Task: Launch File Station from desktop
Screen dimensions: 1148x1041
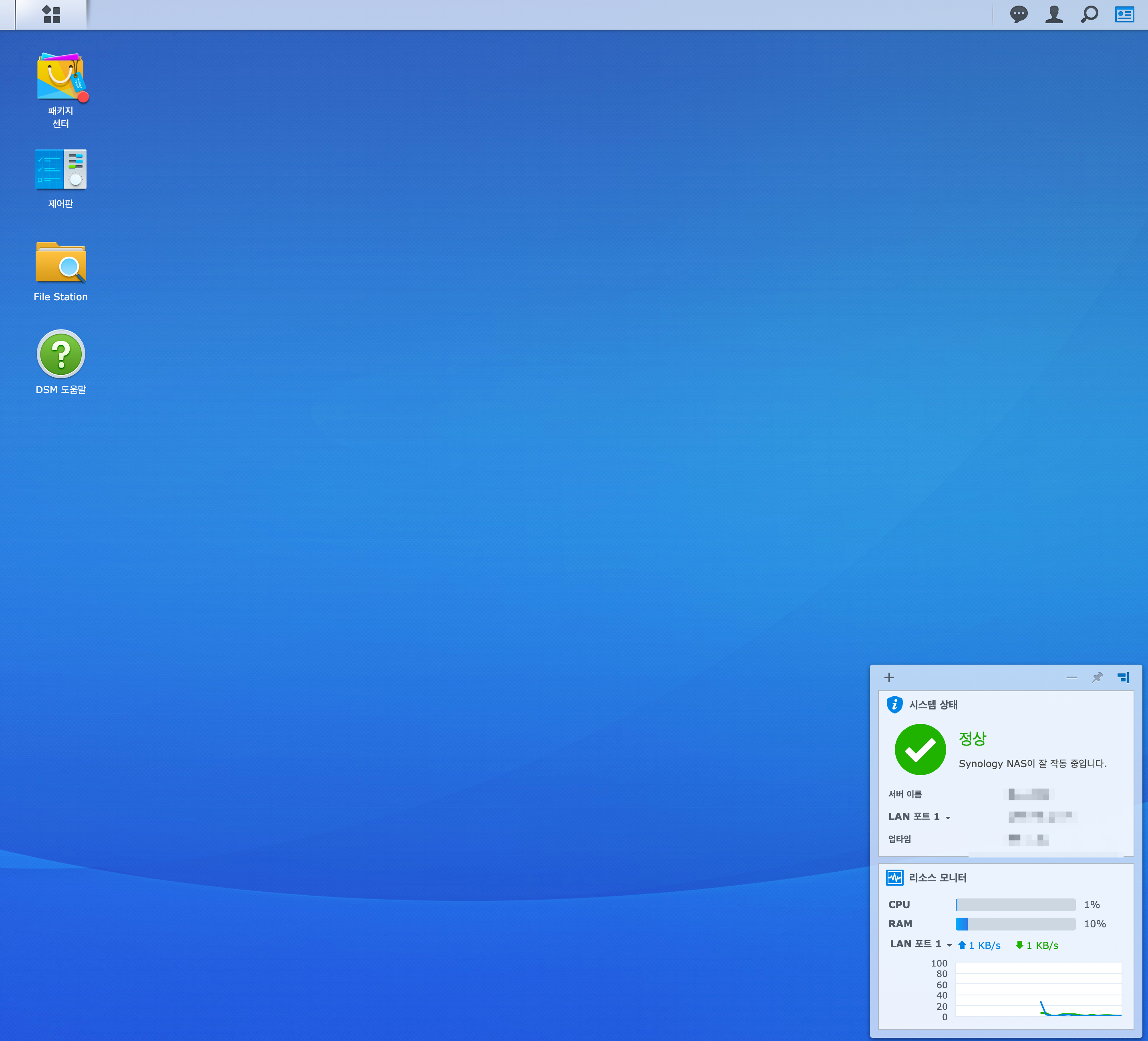Action: click(60, 262)
